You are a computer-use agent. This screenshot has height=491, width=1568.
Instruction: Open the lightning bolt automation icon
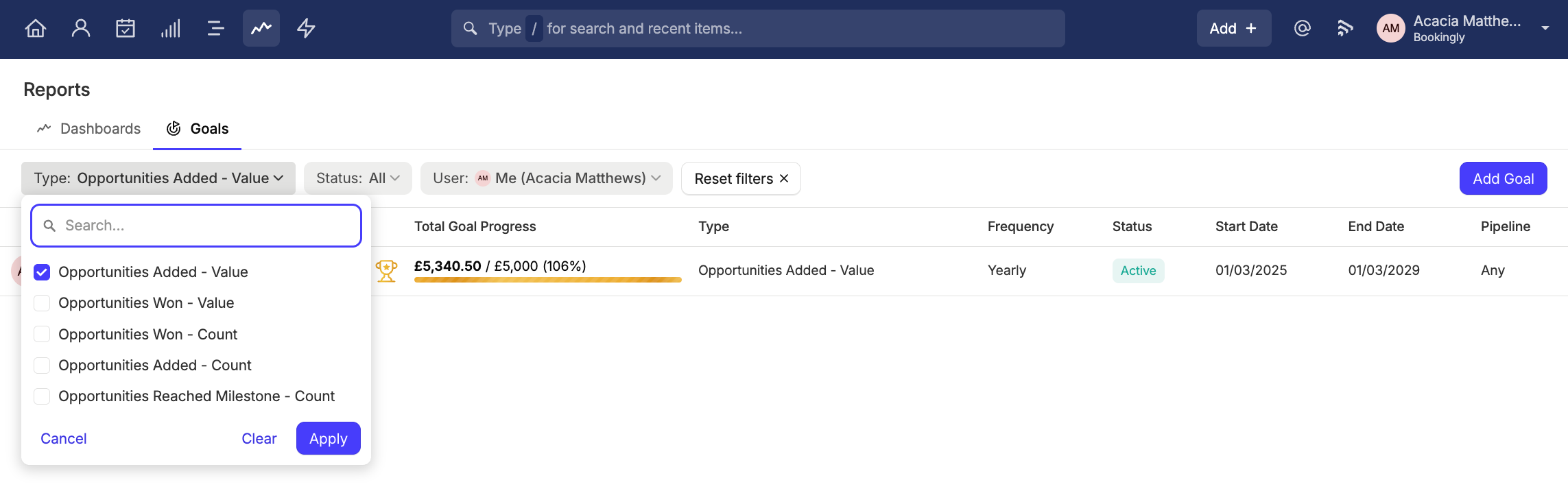306,28
